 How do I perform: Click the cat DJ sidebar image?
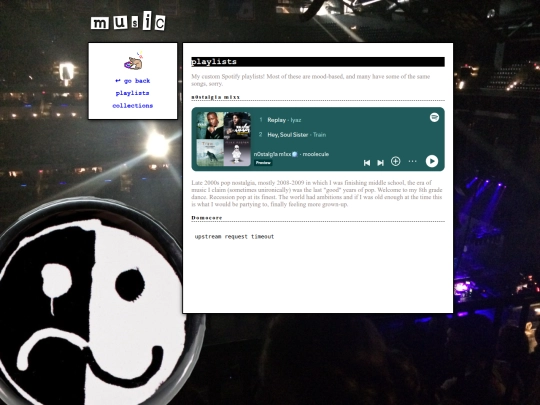[134, 61]
